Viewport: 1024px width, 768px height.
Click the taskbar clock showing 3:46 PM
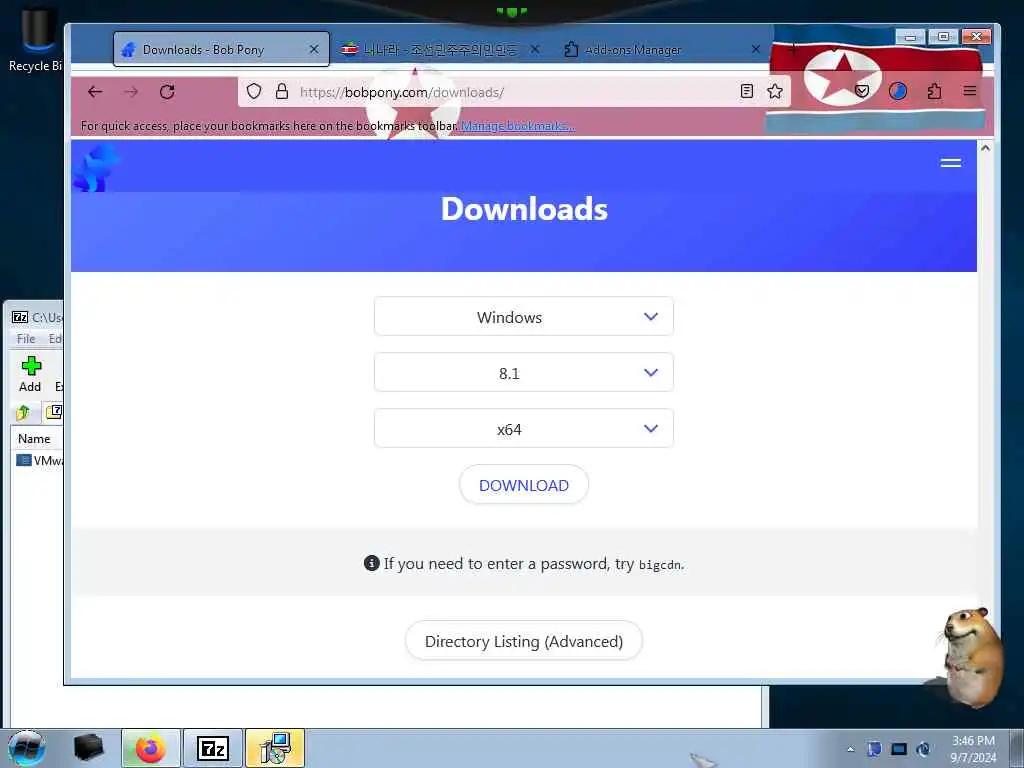coord(973,749)
